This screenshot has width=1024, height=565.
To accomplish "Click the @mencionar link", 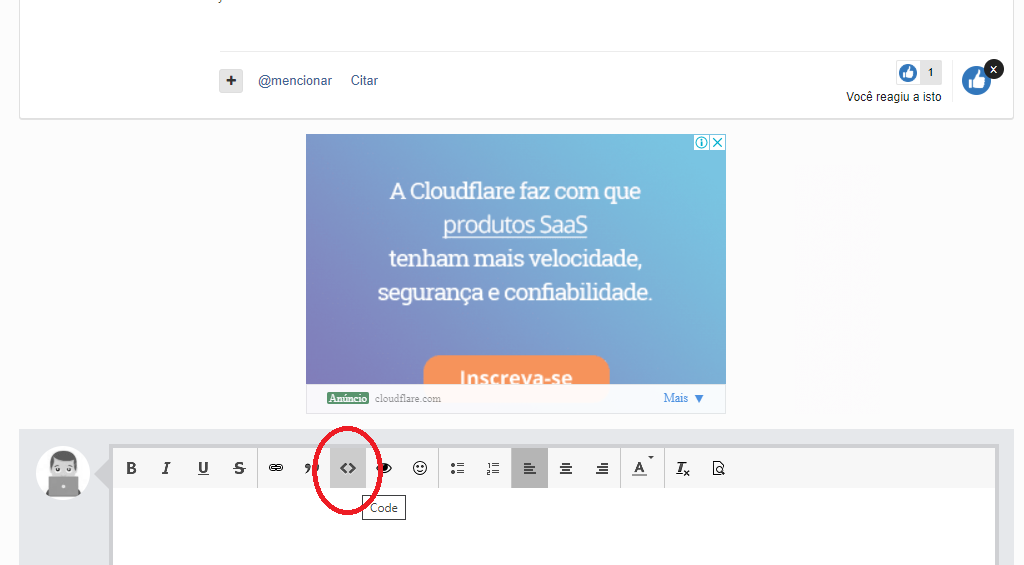I will (x=295, y=81).
